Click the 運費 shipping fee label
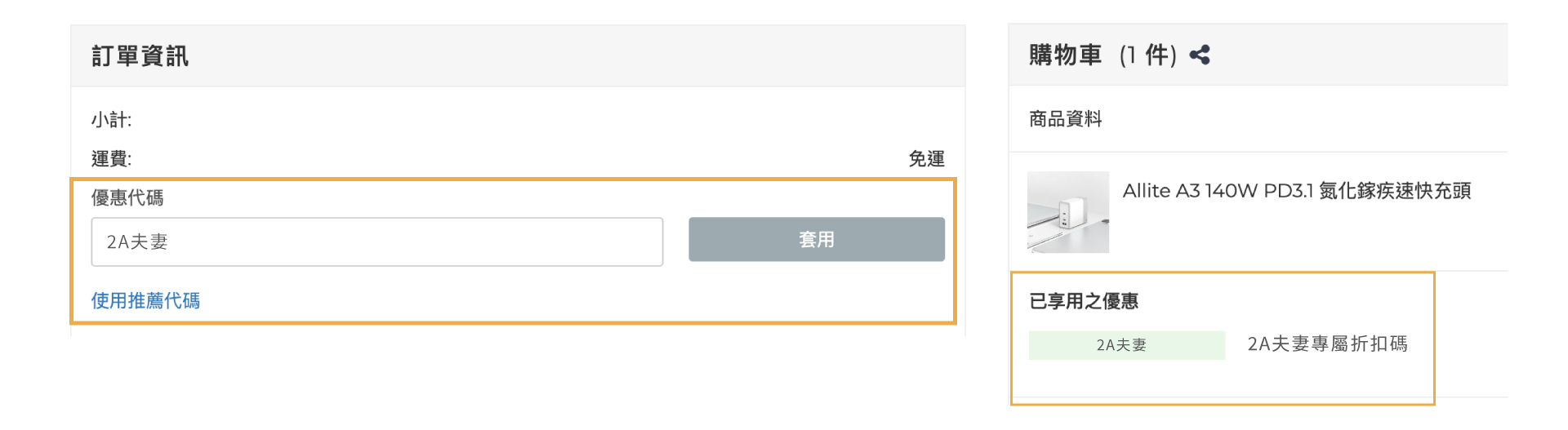This screenshot has width=1568, height=430. (x=111, y=159)
